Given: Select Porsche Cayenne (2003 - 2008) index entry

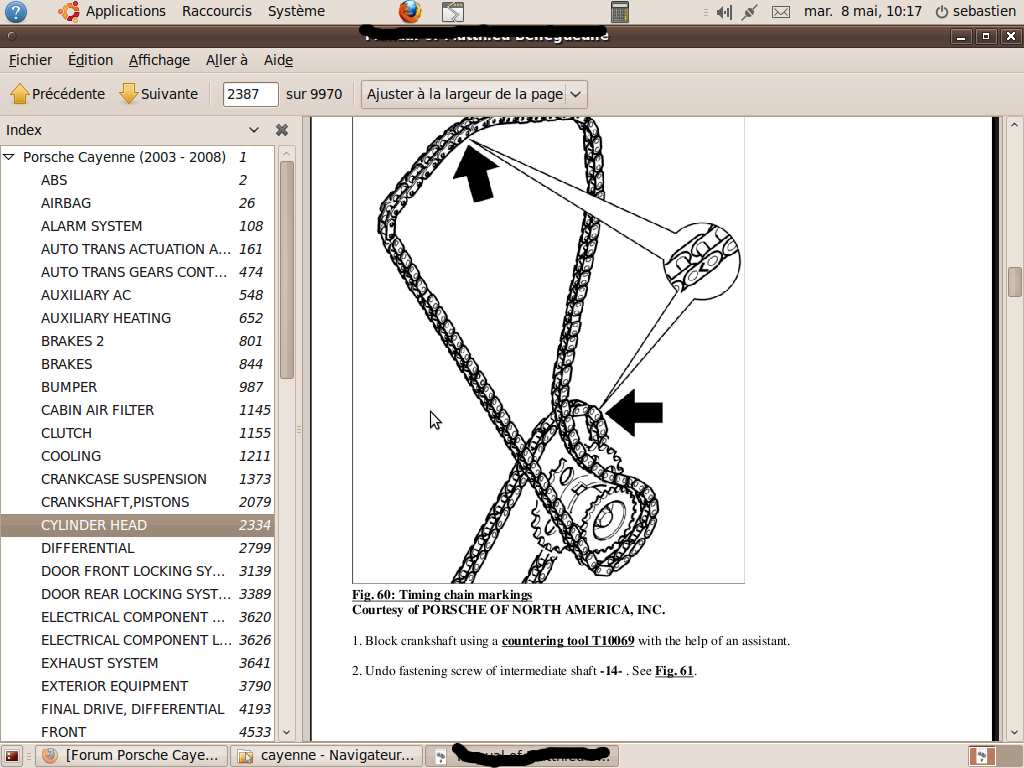Looking at the screenshot, I should click(137, 157).
